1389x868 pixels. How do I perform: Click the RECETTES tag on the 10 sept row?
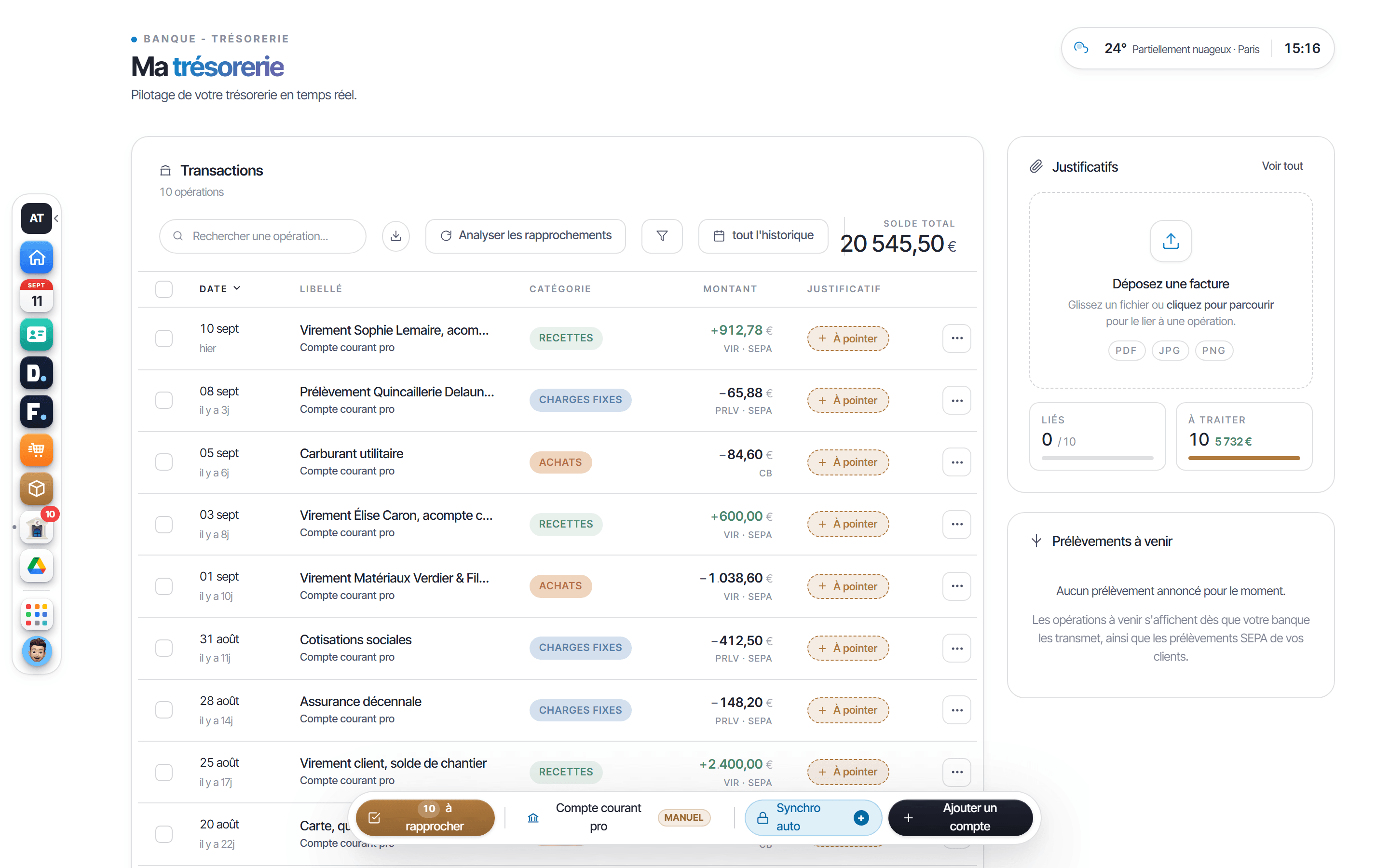pos(565,338)
